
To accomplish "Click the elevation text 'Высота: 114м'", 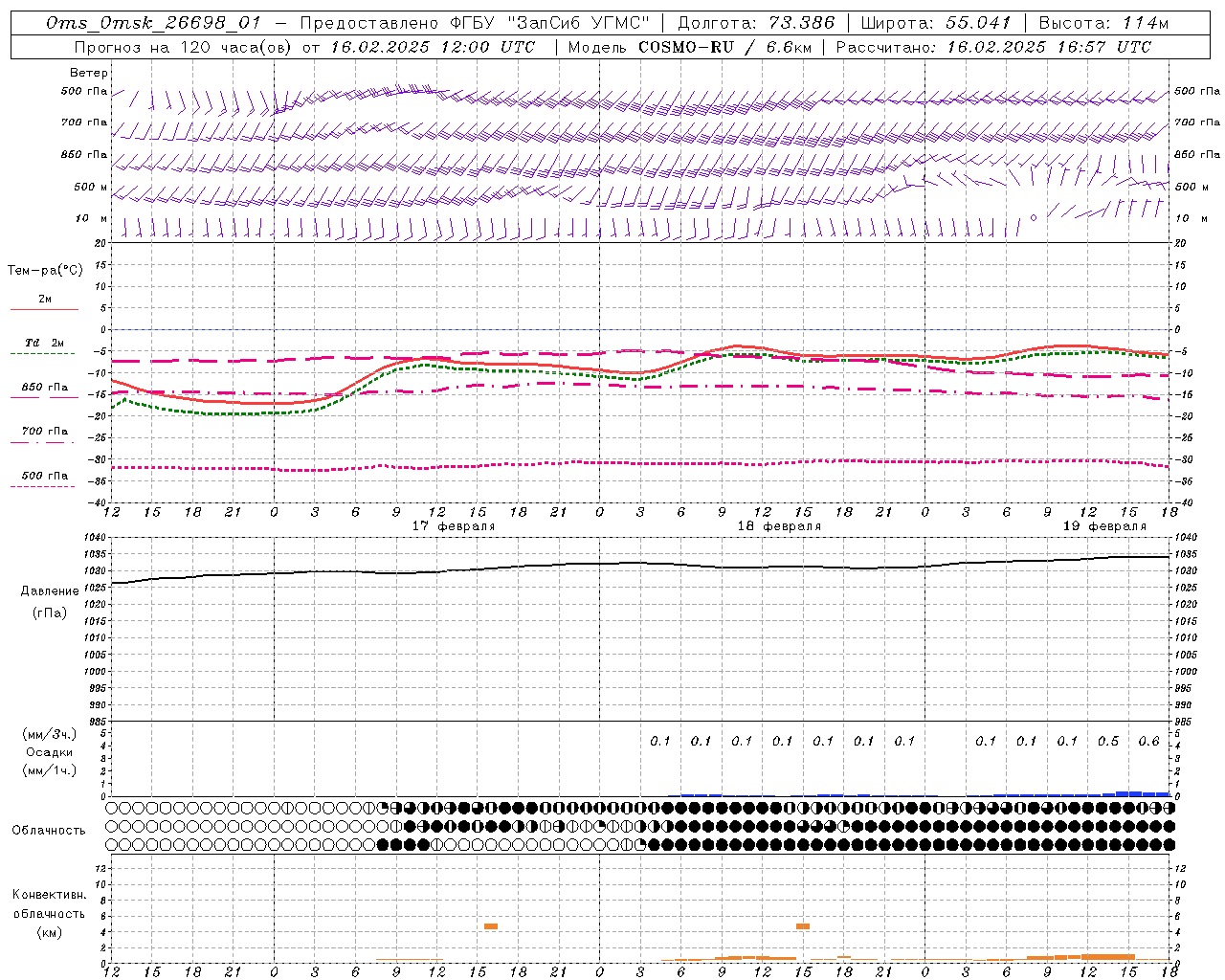I will (1103, 23).
